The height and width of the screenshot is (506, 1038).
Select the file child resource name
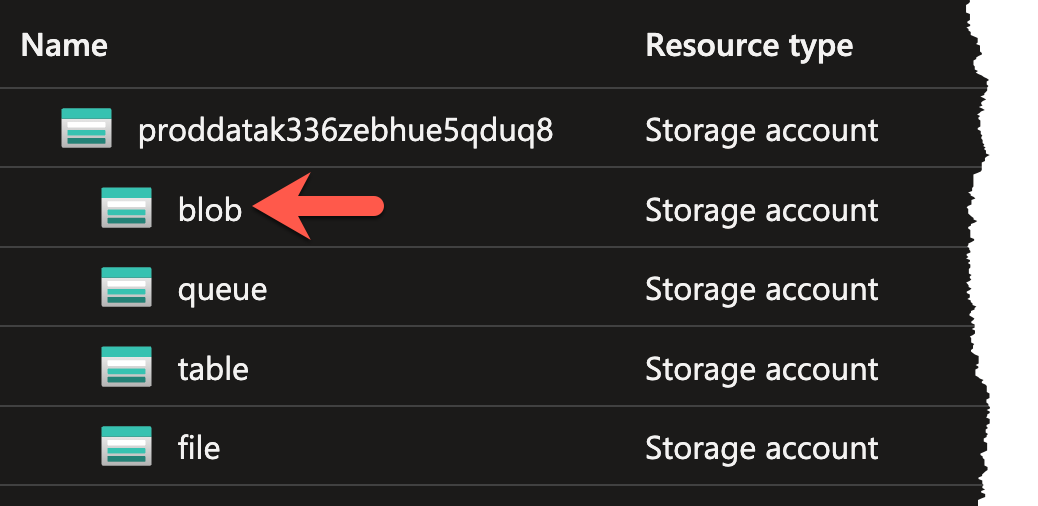coord(199,448)
